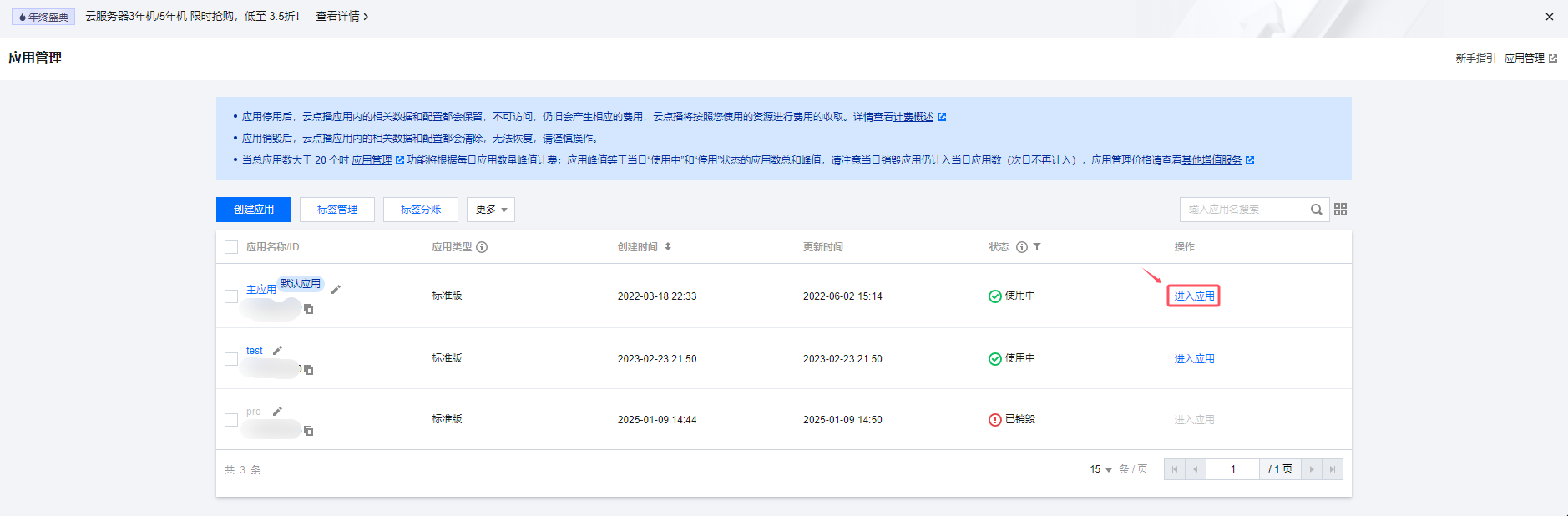Open the 状态 column filter icon

(1037, 247)
